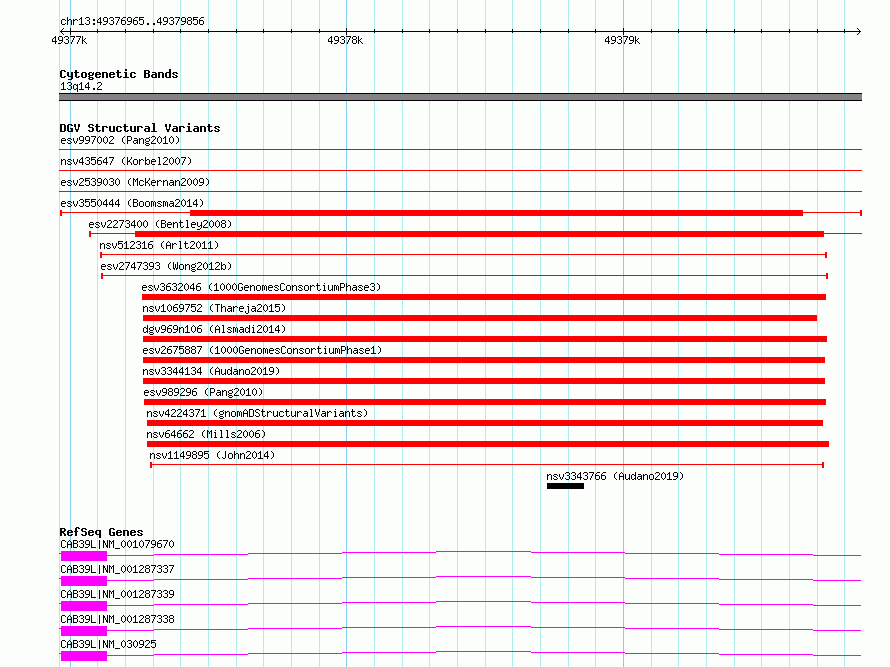This screenshot has height=667, width=890.
Task: Select variant esv2539030 (McKernan2009)
Action: tap(135, 182)
